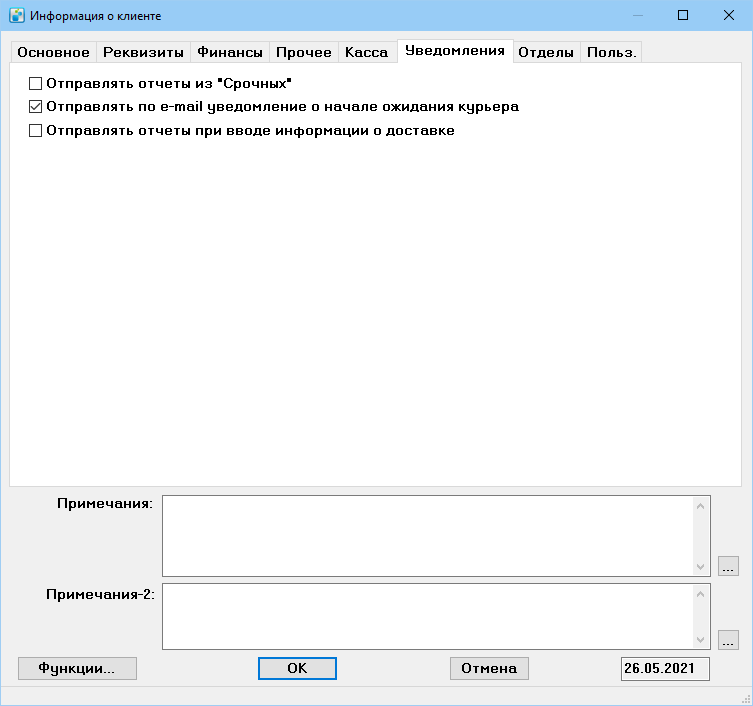Viewport: 753px width, 706px height.
Task: Maximize the Информация о клиенте window
Action: pos(683,15)
